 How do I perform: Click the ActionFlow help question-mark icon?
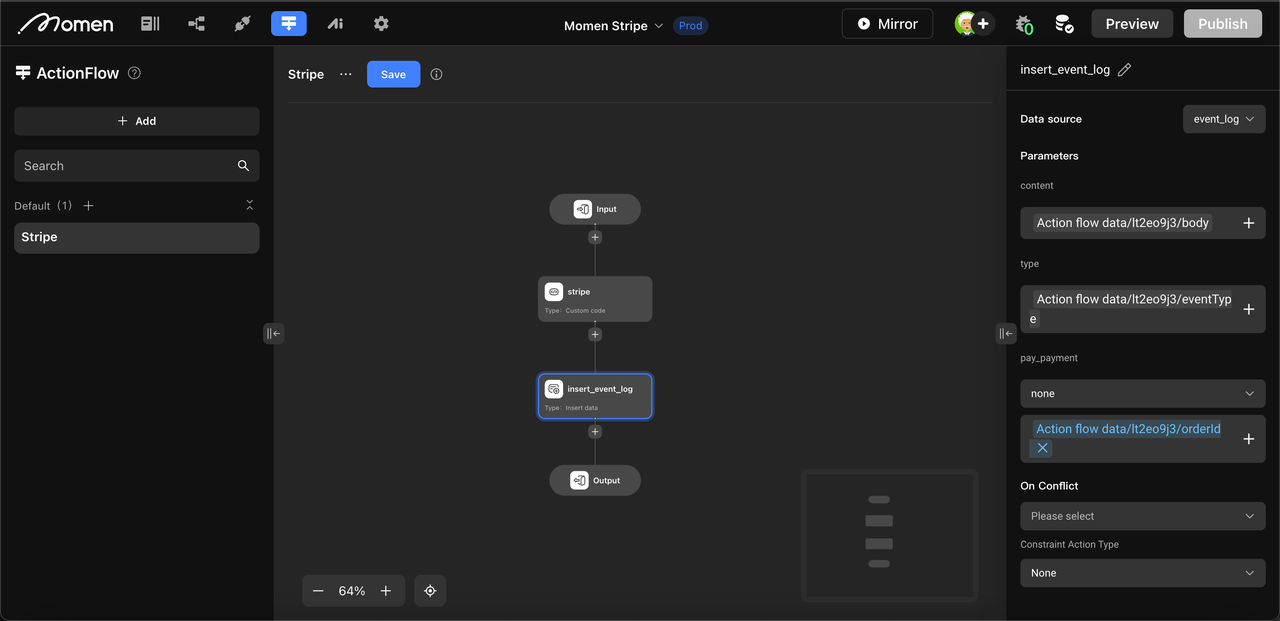point(135,73)
